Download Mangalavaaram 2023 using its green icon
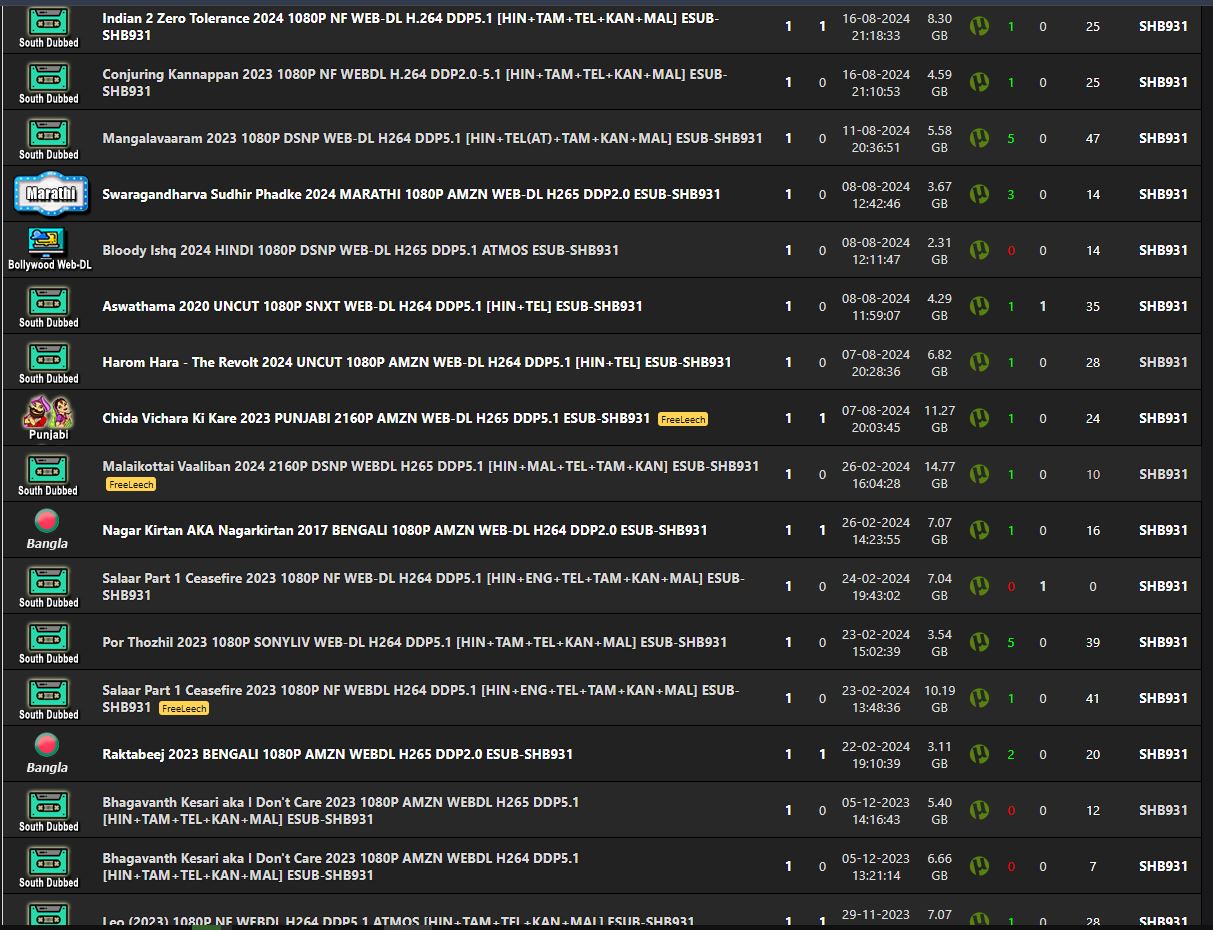The height and width of the screenshot is (930, 1213). coord(979,138)
